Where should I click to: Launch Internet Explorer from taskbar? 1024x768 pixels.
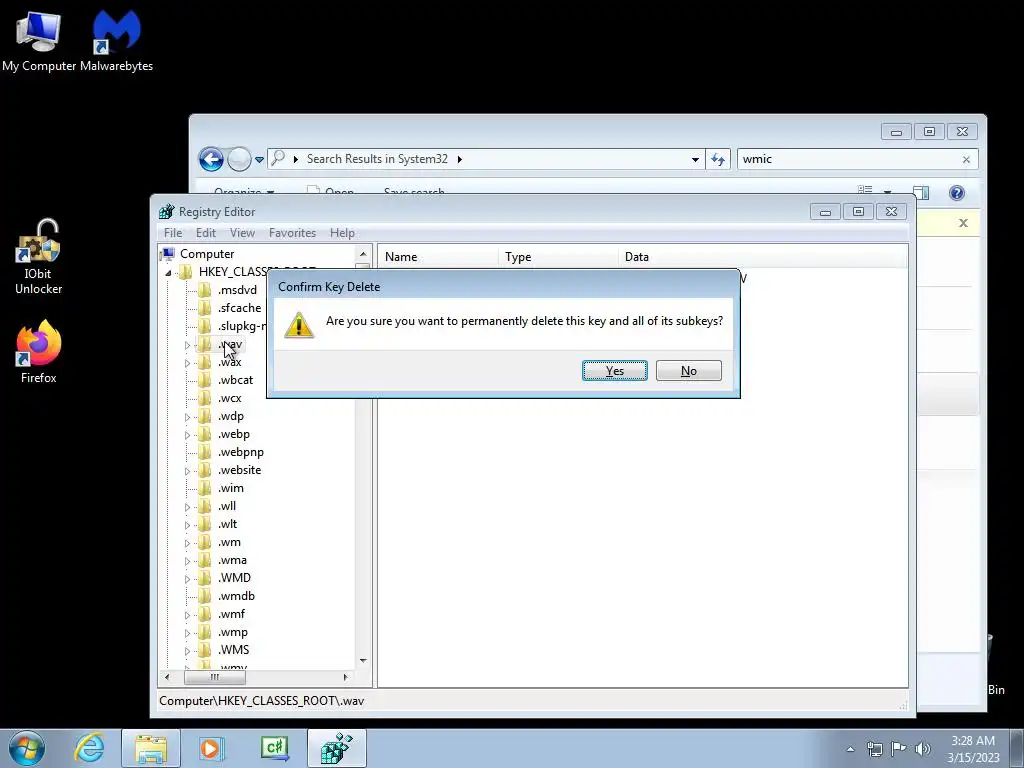(x=89, y=748)
